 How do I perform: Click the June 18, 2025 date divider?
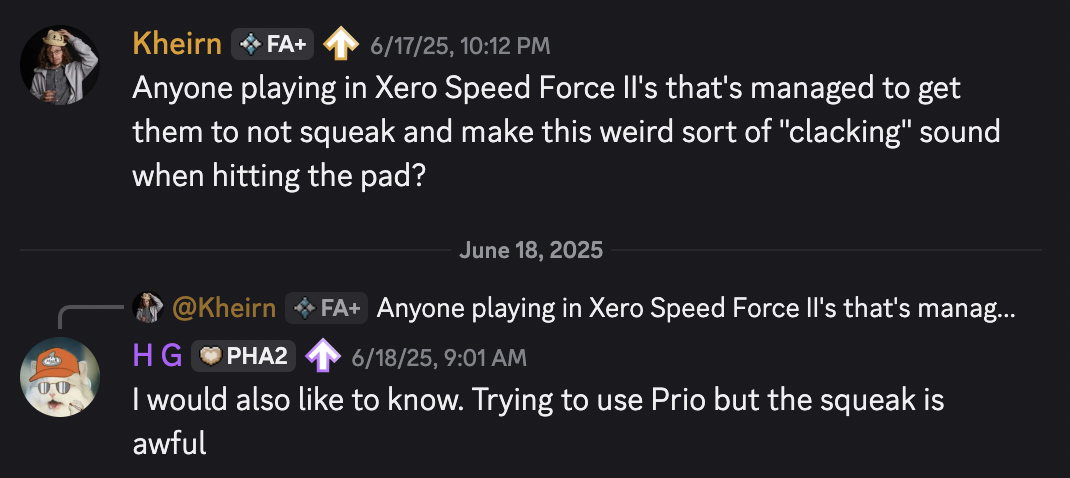coord(531,250)
